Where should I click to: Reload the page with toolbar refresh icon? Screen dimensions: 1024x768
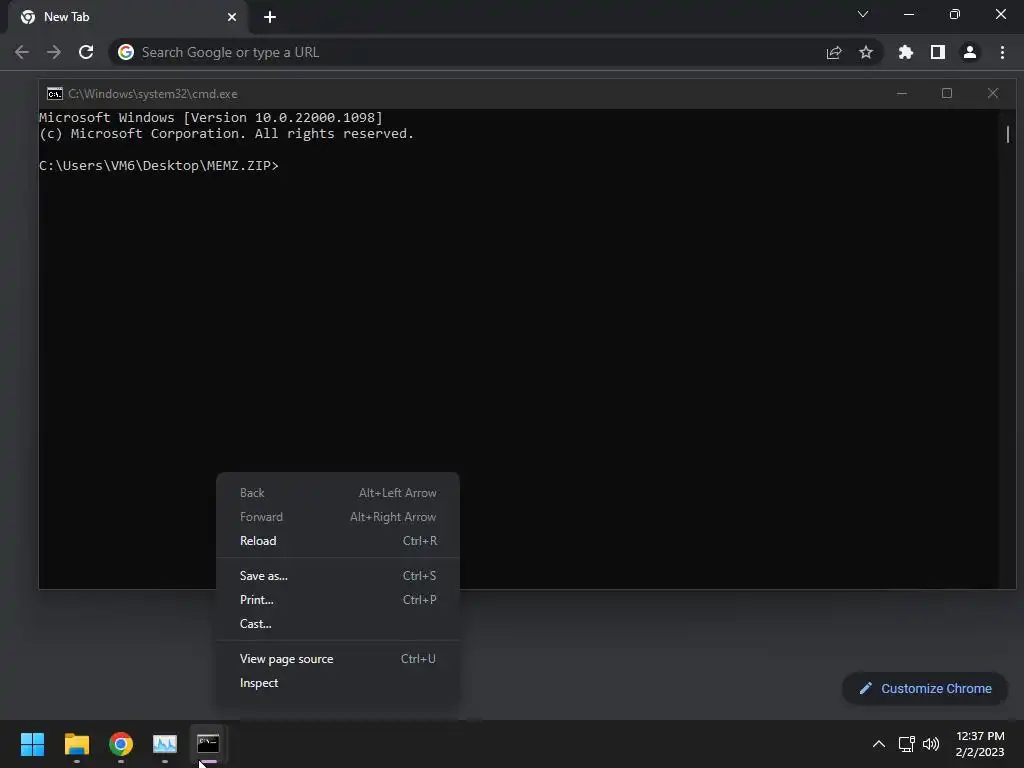(86, 52)
